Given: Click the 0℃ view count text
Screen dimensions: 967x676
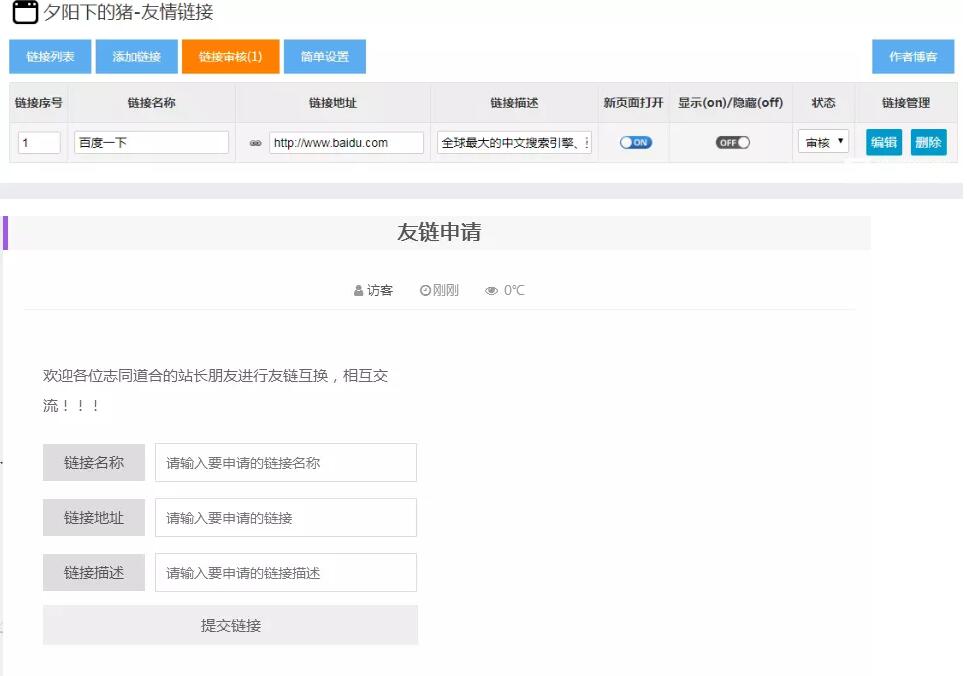Looking at the screenshot, I should pos(514,291).
